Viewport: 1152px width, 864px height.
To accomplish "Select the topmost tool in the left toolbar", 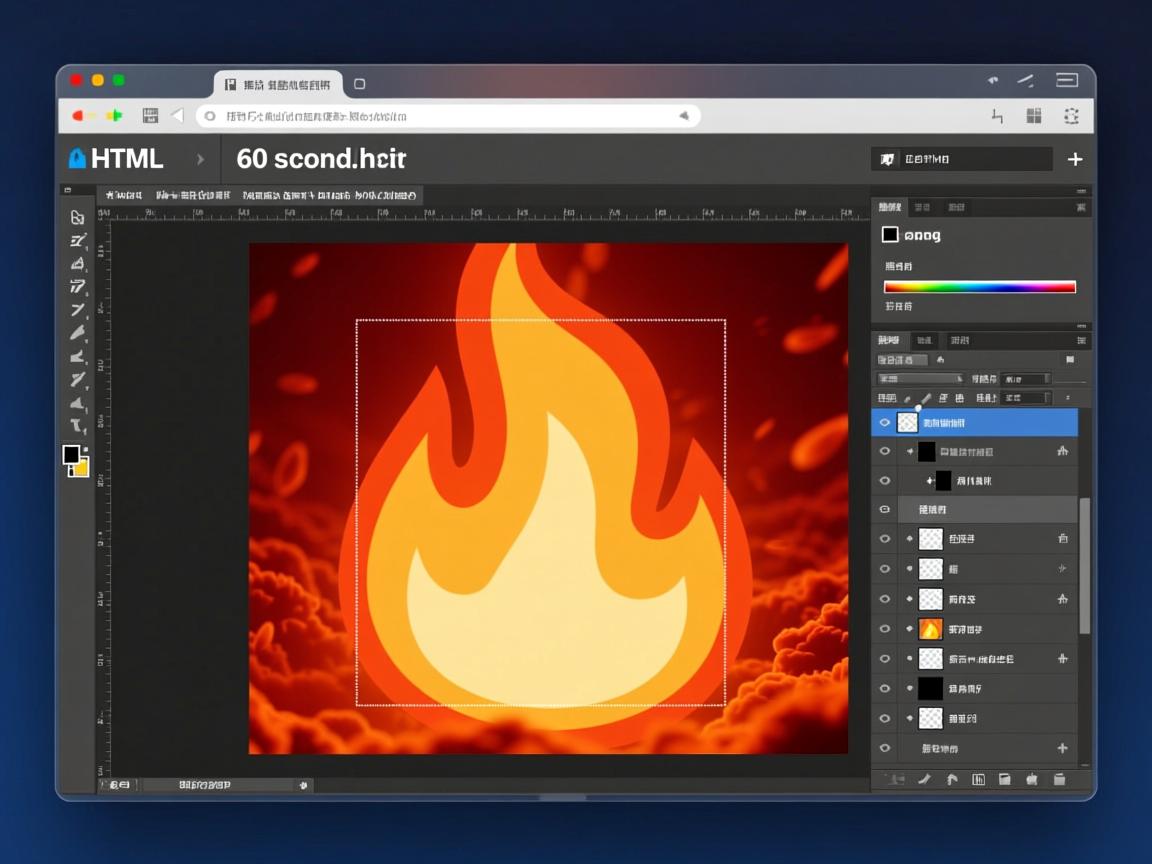I will [77, 217].
